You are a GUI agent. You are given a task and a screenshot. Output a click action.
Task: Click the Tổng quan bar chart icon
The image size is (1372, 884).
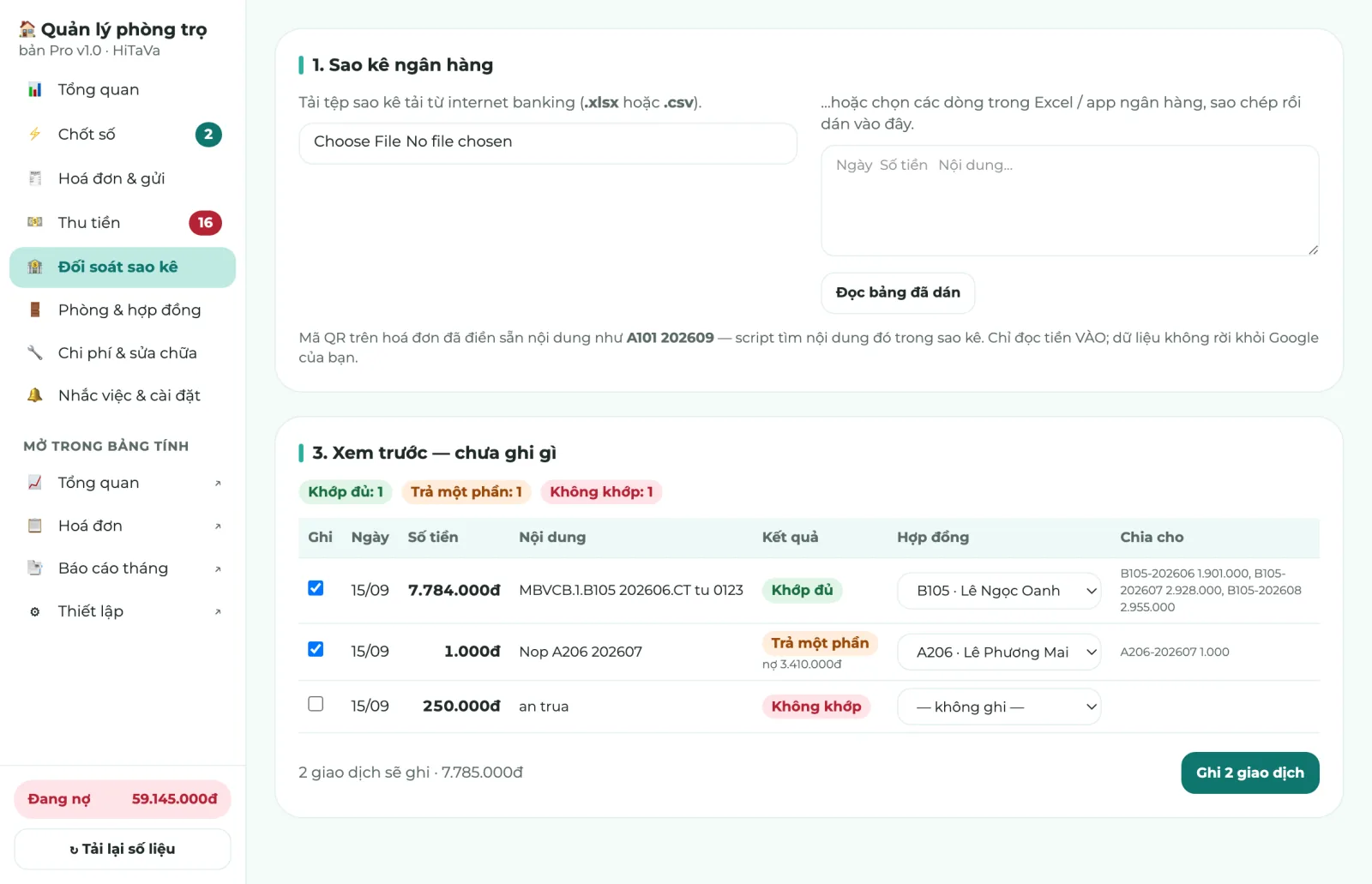(35, 90)
